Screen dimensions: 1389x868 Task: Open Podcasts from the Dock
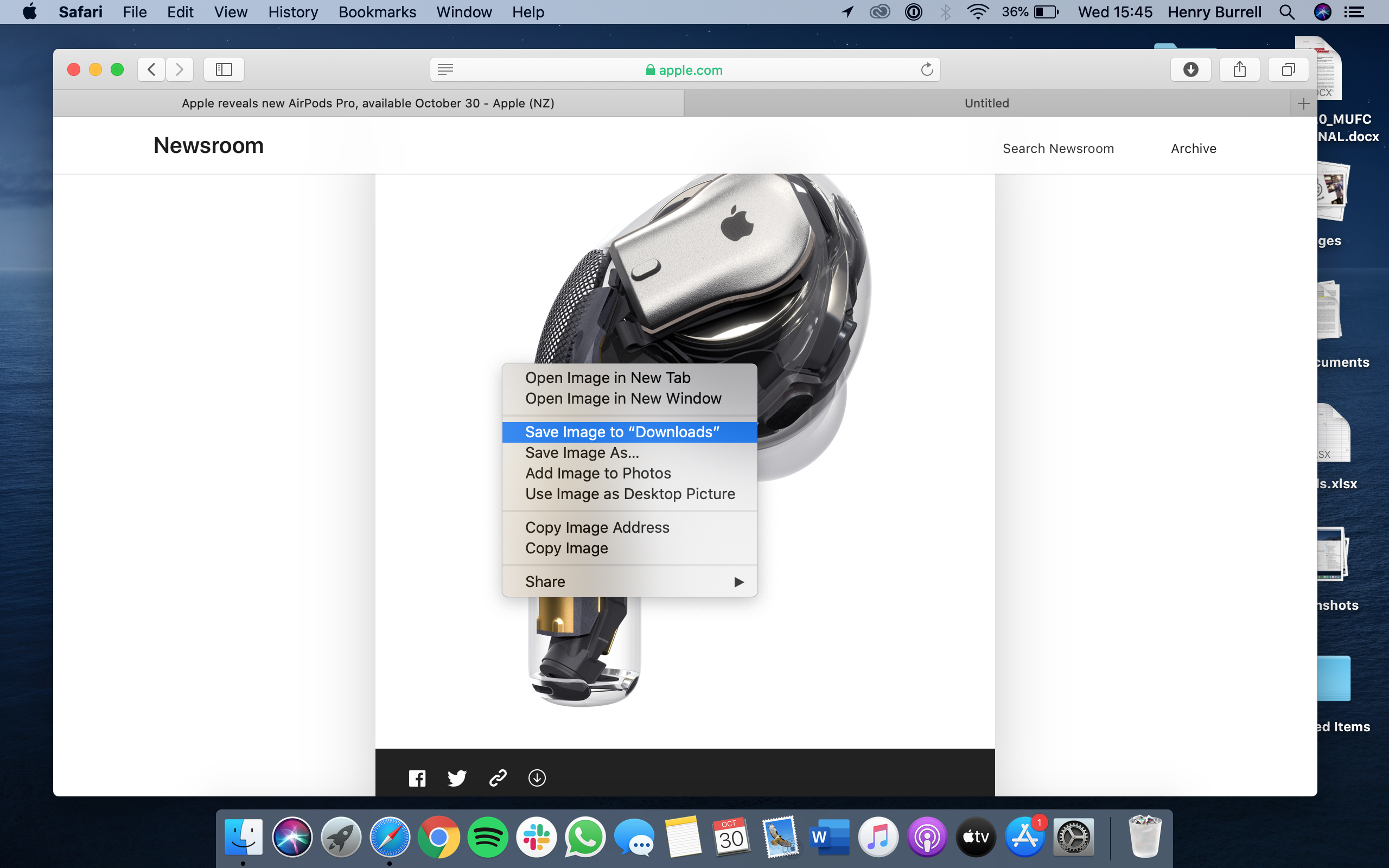click(x=926, y=837)
